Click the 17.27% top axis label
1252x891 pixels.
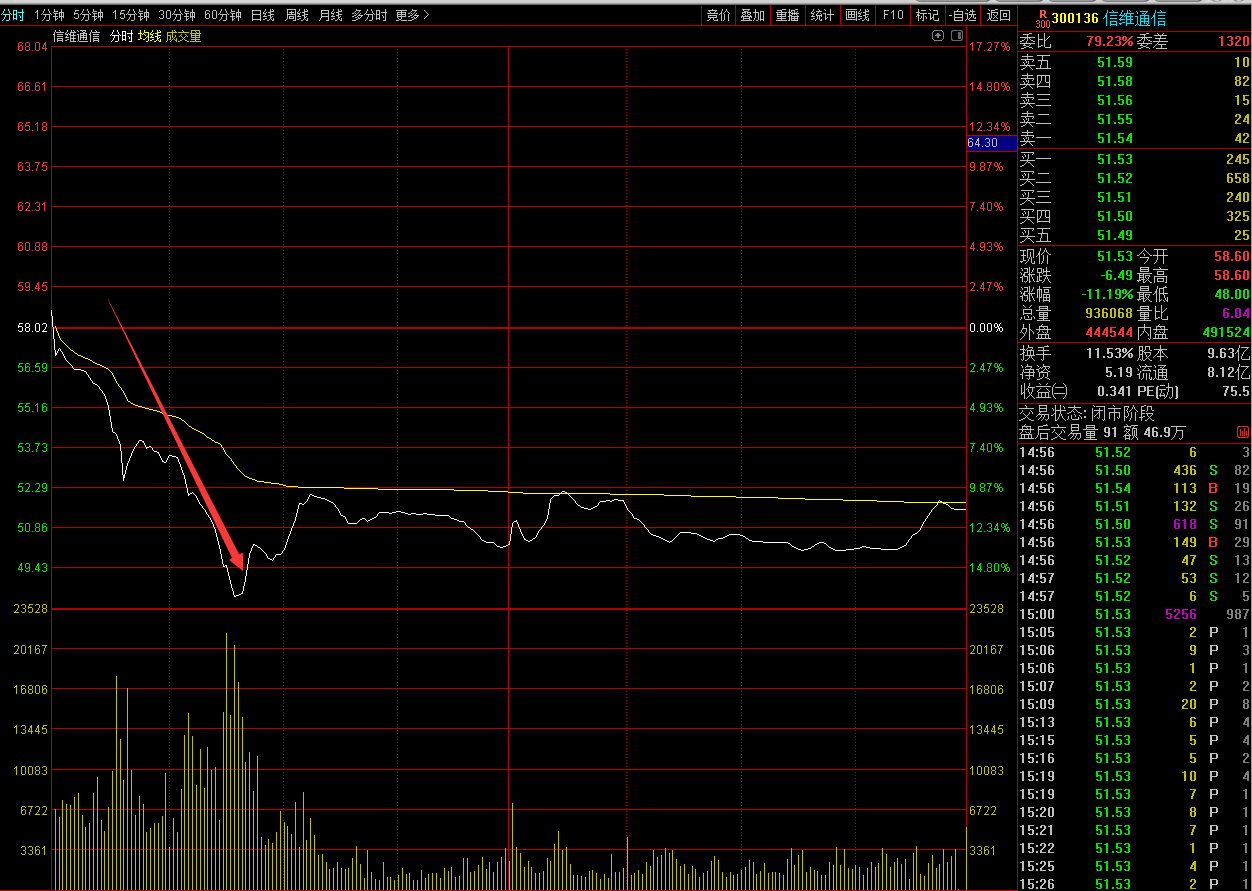(991, 47)
